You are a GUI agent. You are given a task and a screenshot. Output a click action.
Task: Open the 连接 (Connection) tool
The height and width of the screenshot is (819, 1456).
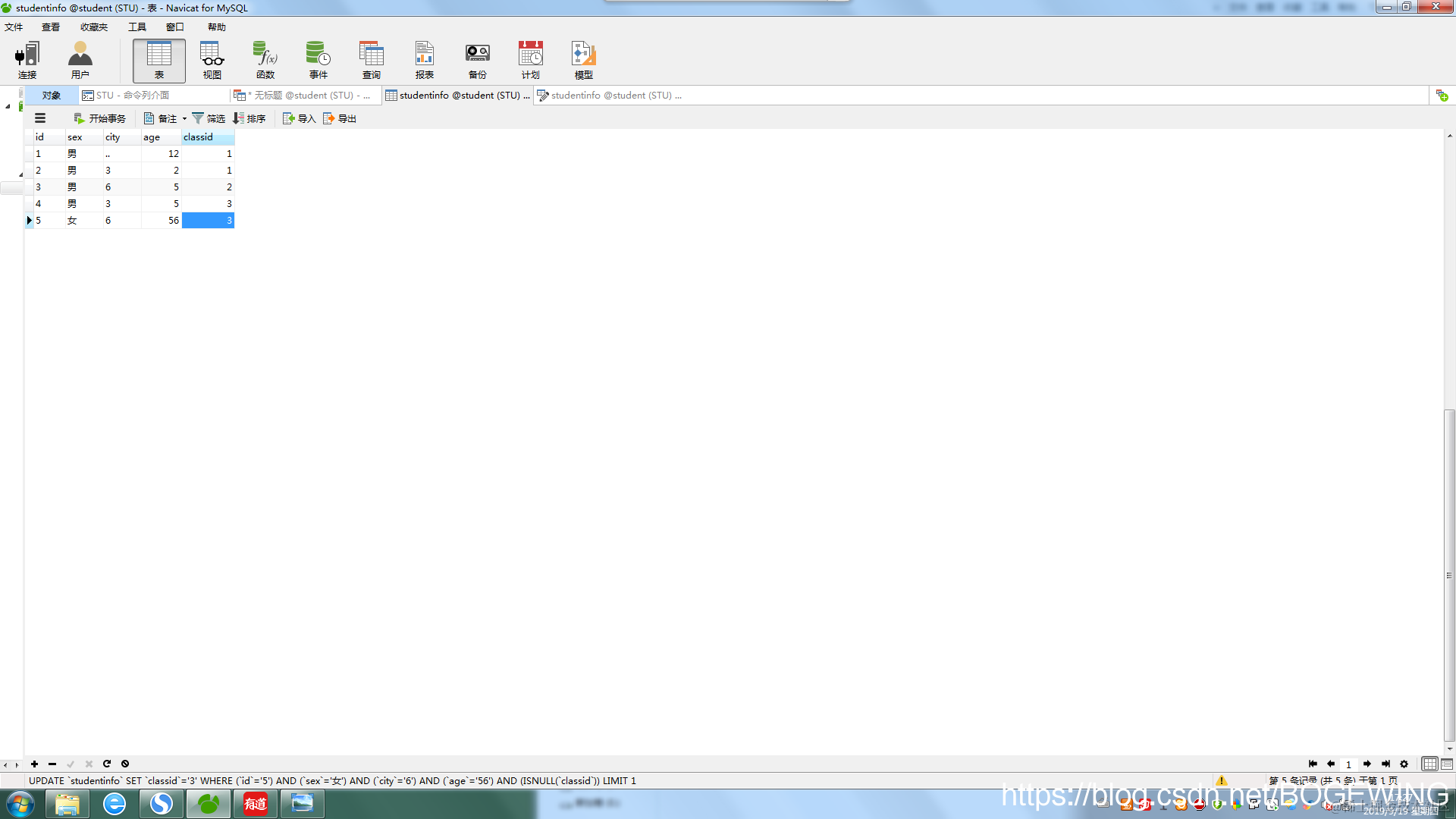(x=27, y=61)
